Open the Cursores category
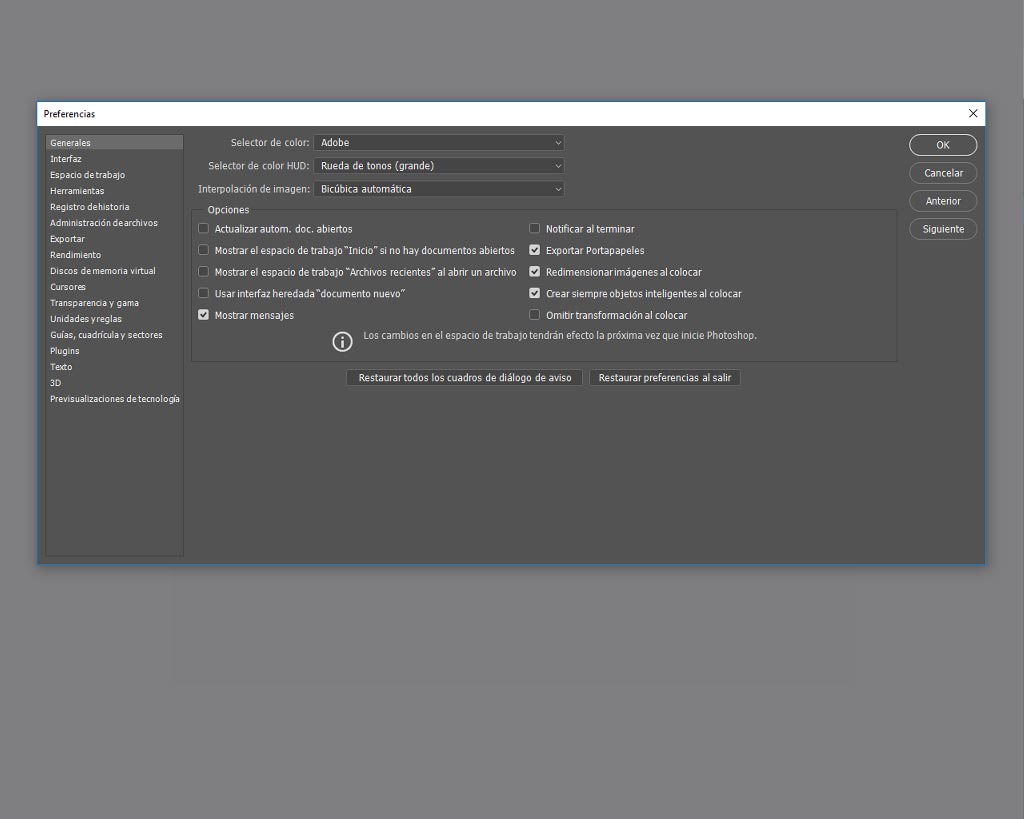The width and height of the screenshot is (1024, 819). click(114, 287)
